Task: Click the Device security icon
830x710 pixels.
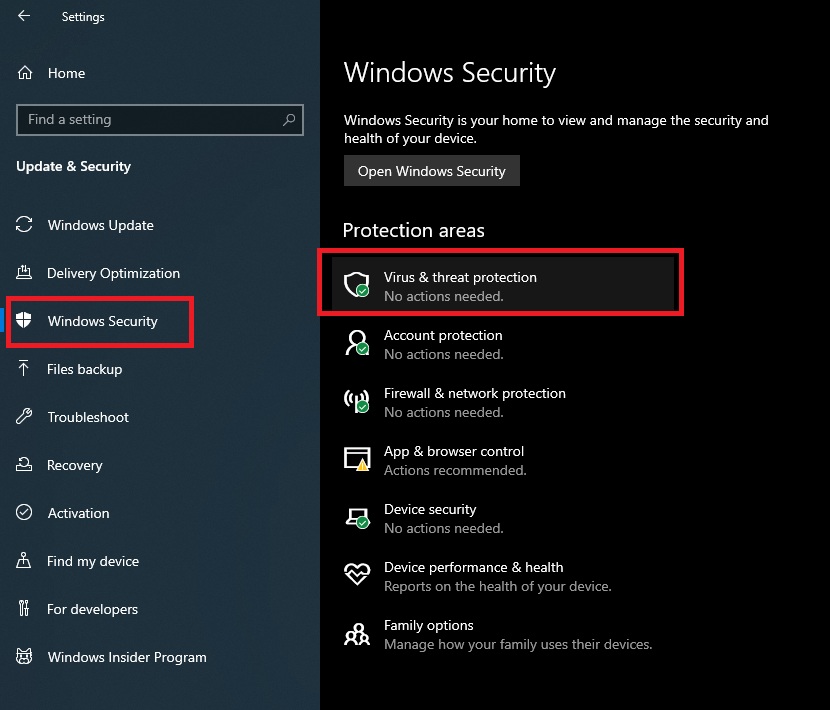Action: tap(357, 517)
